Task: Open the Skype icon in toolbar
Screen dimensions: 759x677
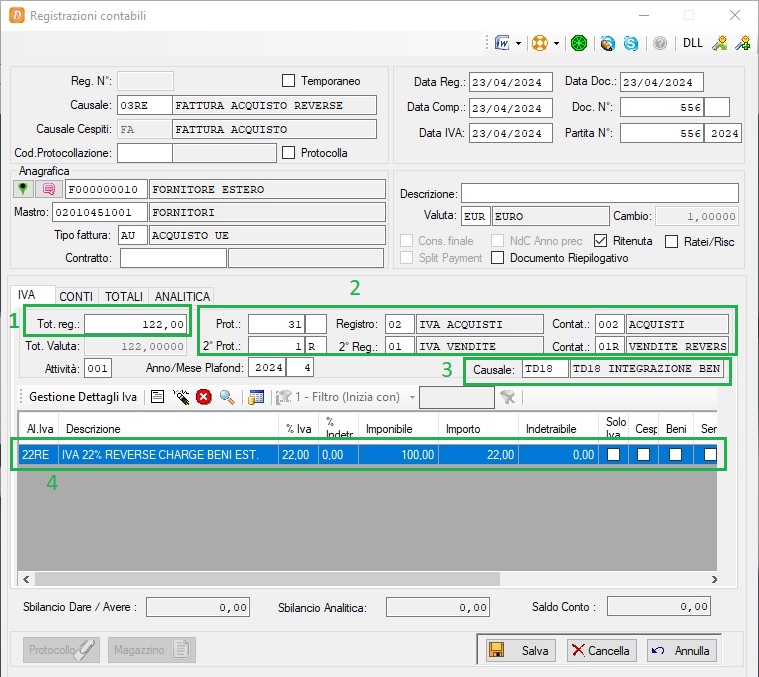Action: pyautogui.click(x=631, y=44)
